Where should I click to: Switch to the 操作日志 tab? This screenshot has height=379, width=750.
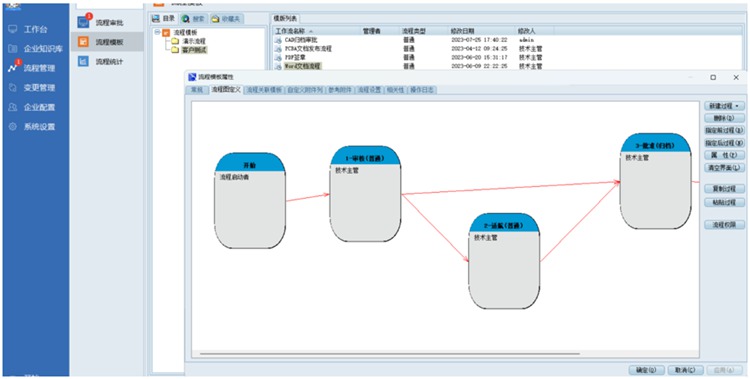pos(422,89)
